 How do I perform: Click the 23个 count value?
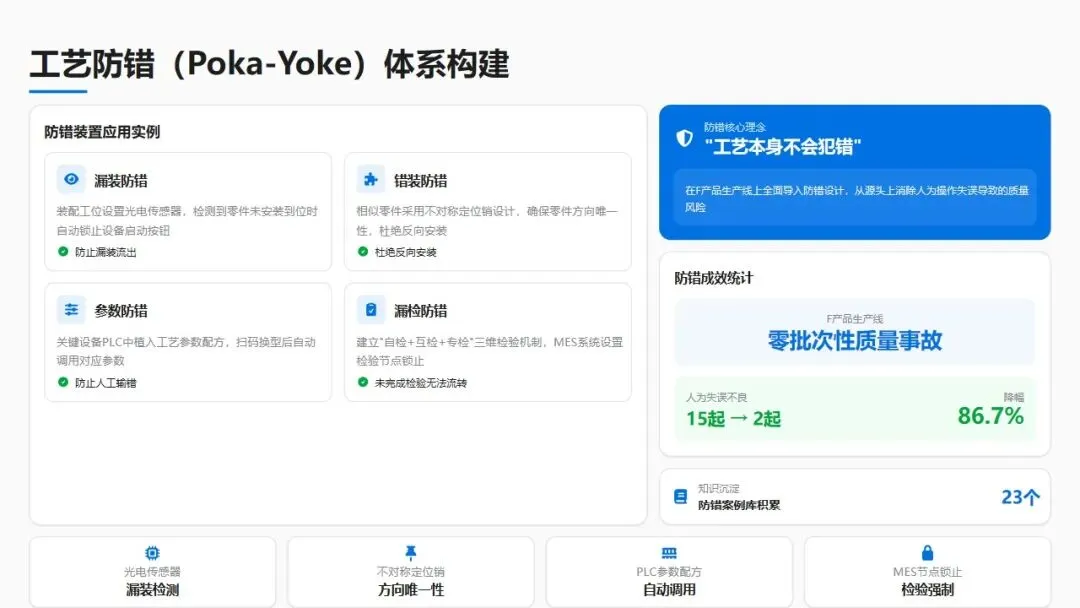tap(1020, 497)
